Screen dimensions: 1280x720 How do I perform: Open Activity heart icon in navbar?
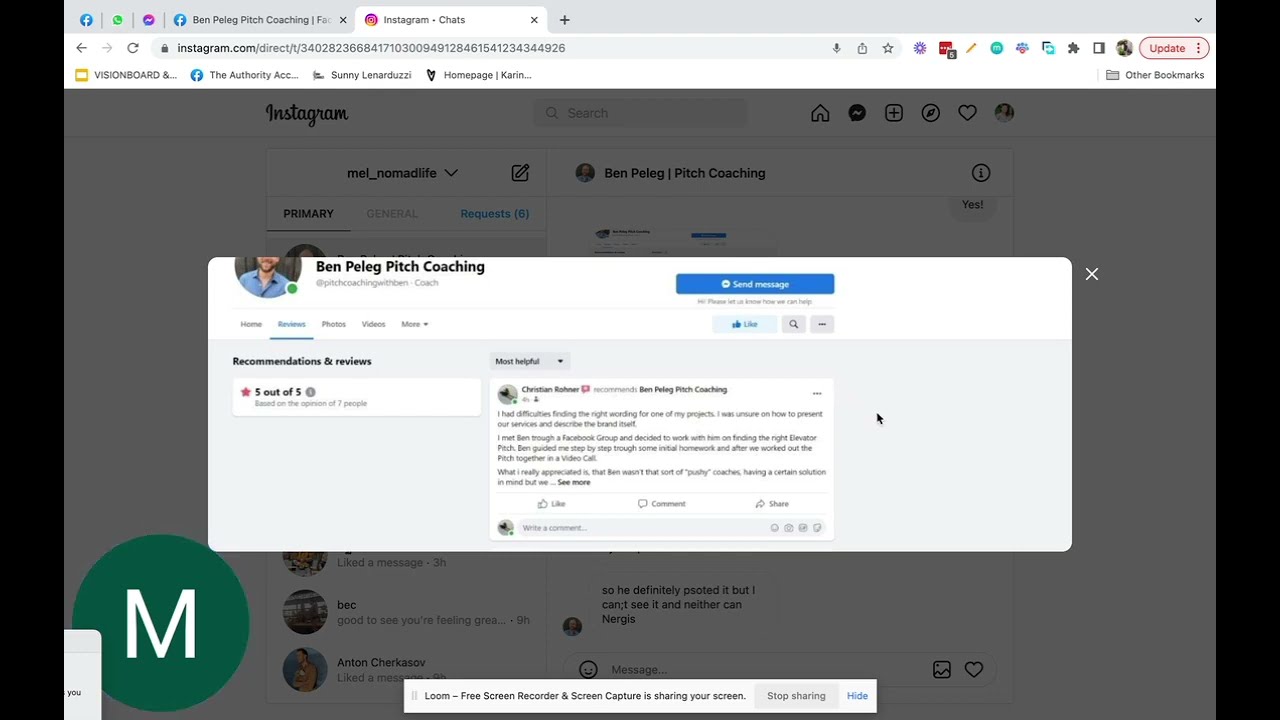coord(967,113)
